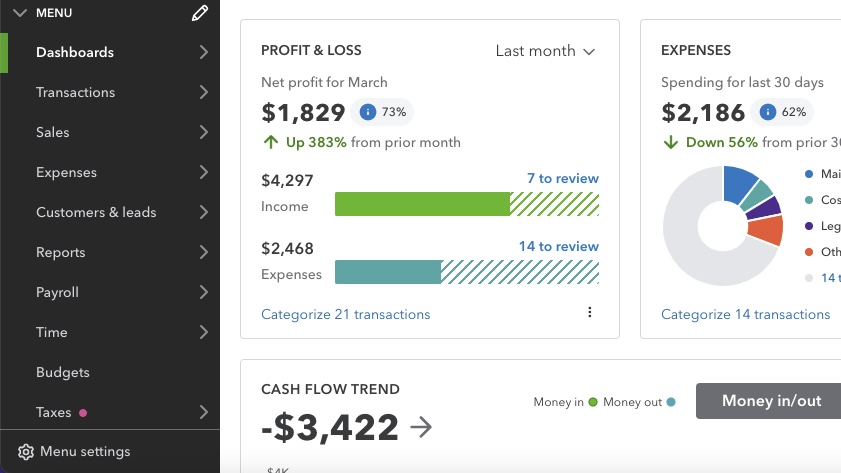Select Reports in the sidebar menu
The width and height of the screenshot is (841, 473).
[61, 252]
